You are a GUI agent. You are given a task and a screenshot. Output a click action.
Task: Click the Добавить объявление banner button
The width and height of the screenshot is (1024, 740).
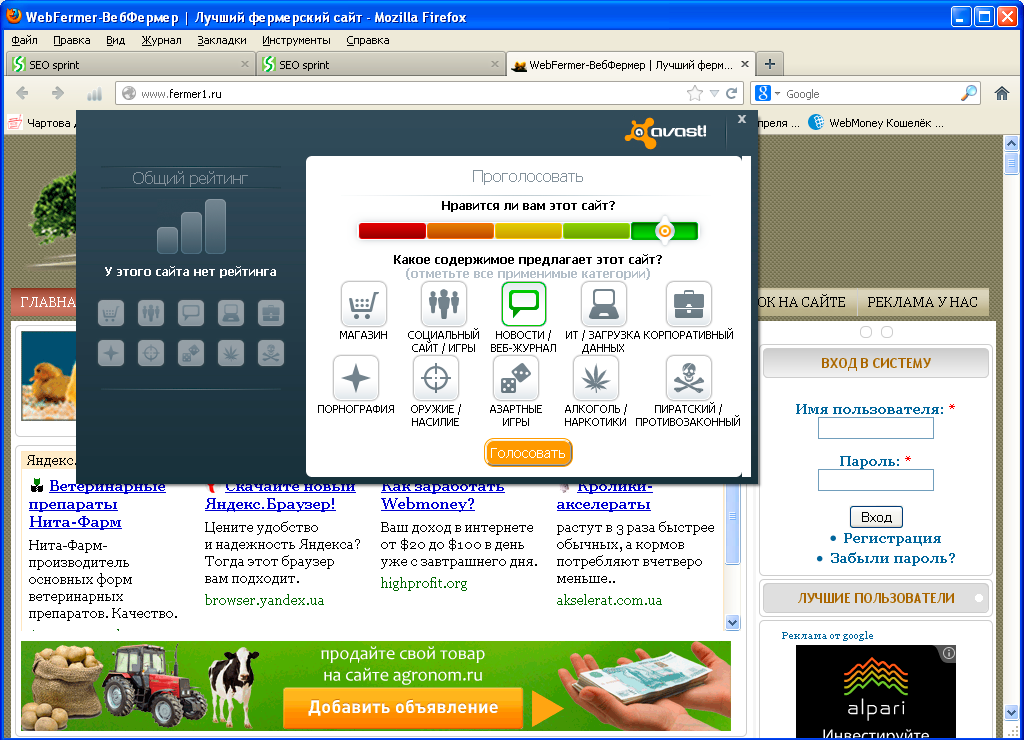click(403, 707)
